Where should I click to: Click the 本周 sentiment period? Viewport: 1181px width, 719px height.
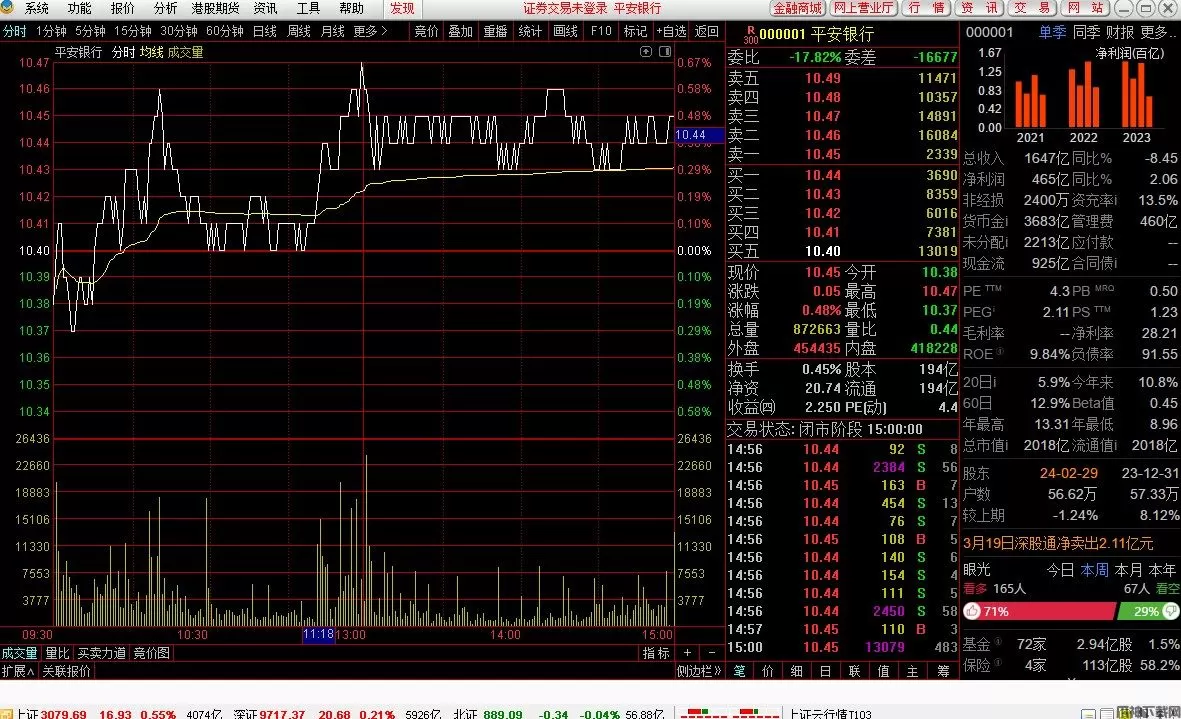tap(1094, 570)
